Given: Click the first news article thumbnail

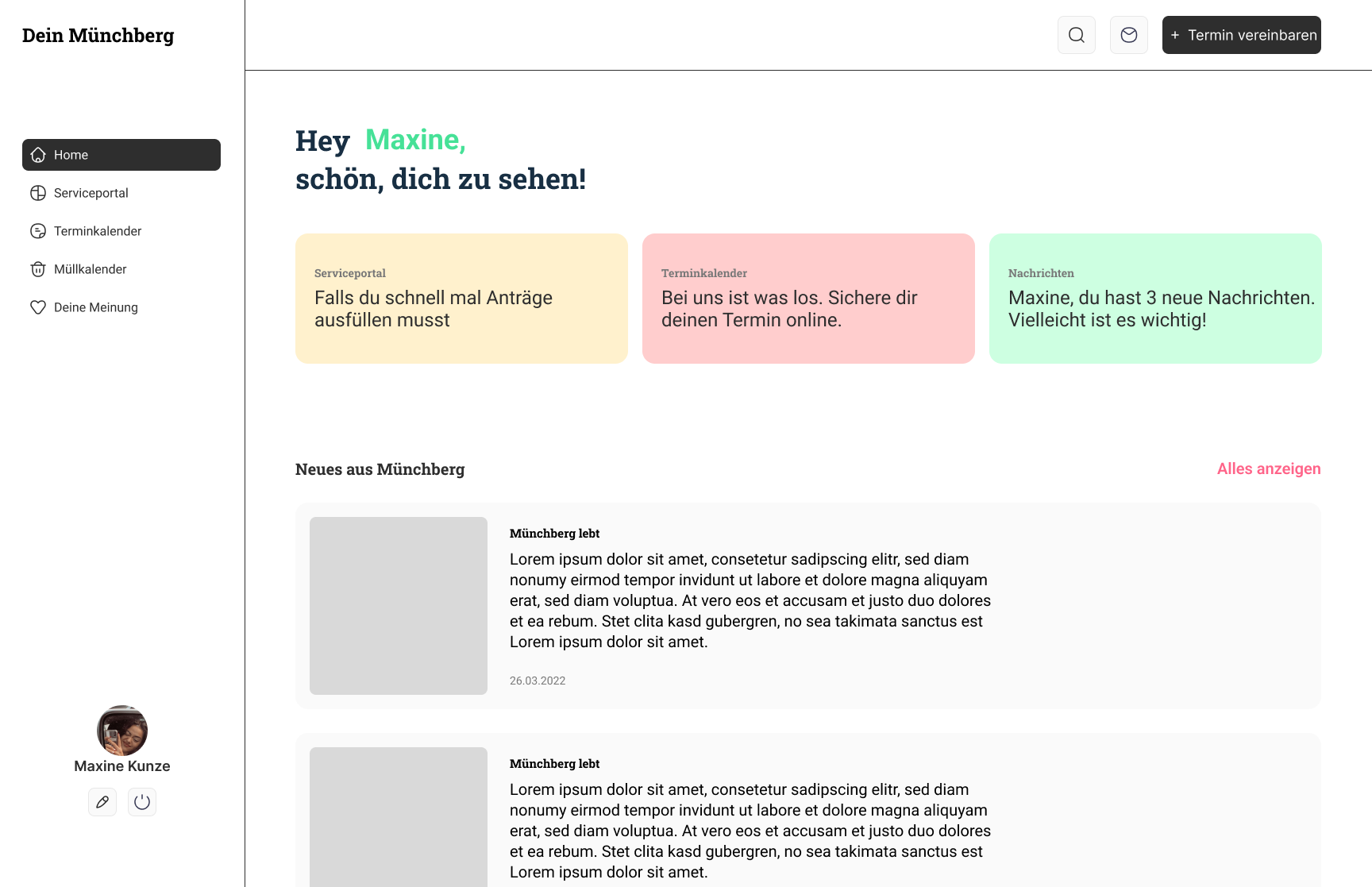Looking at the screenshot, I should point(399,606).
